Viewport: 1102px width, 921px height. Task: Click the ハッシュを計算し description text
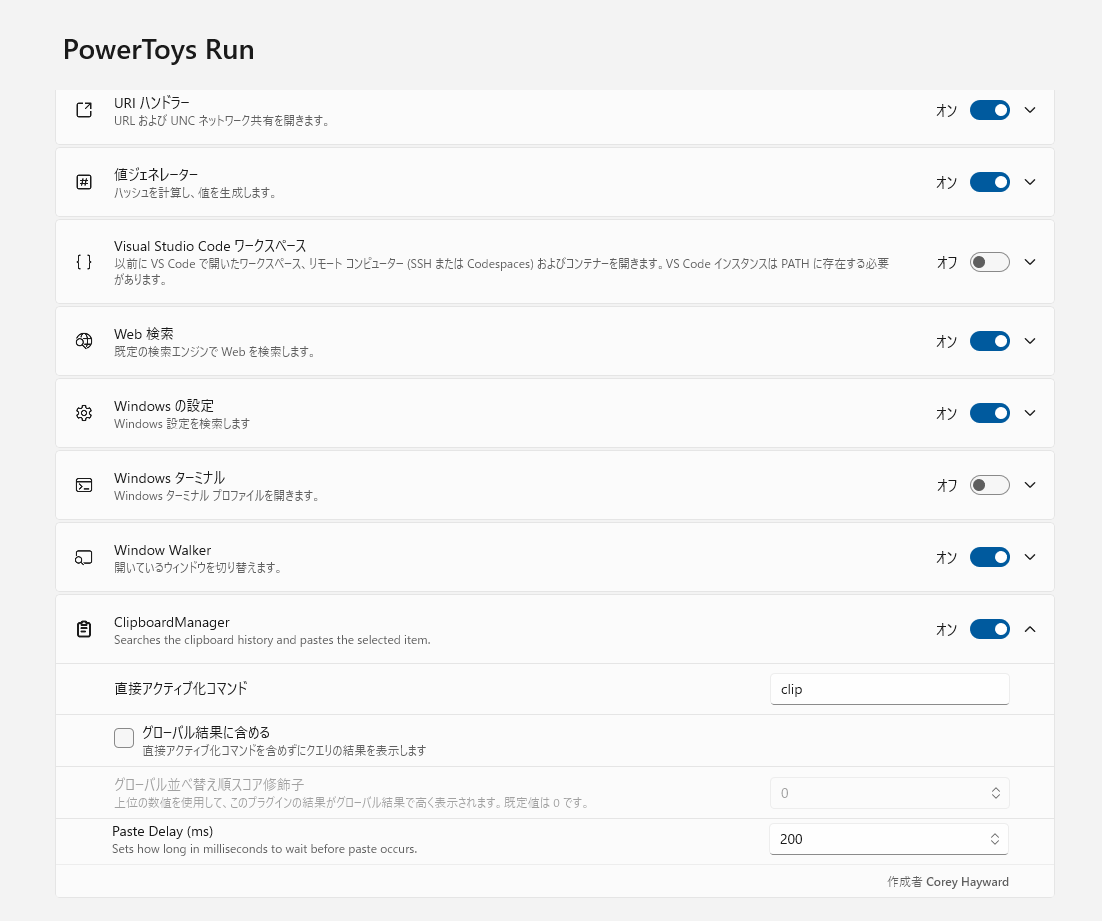195,193
